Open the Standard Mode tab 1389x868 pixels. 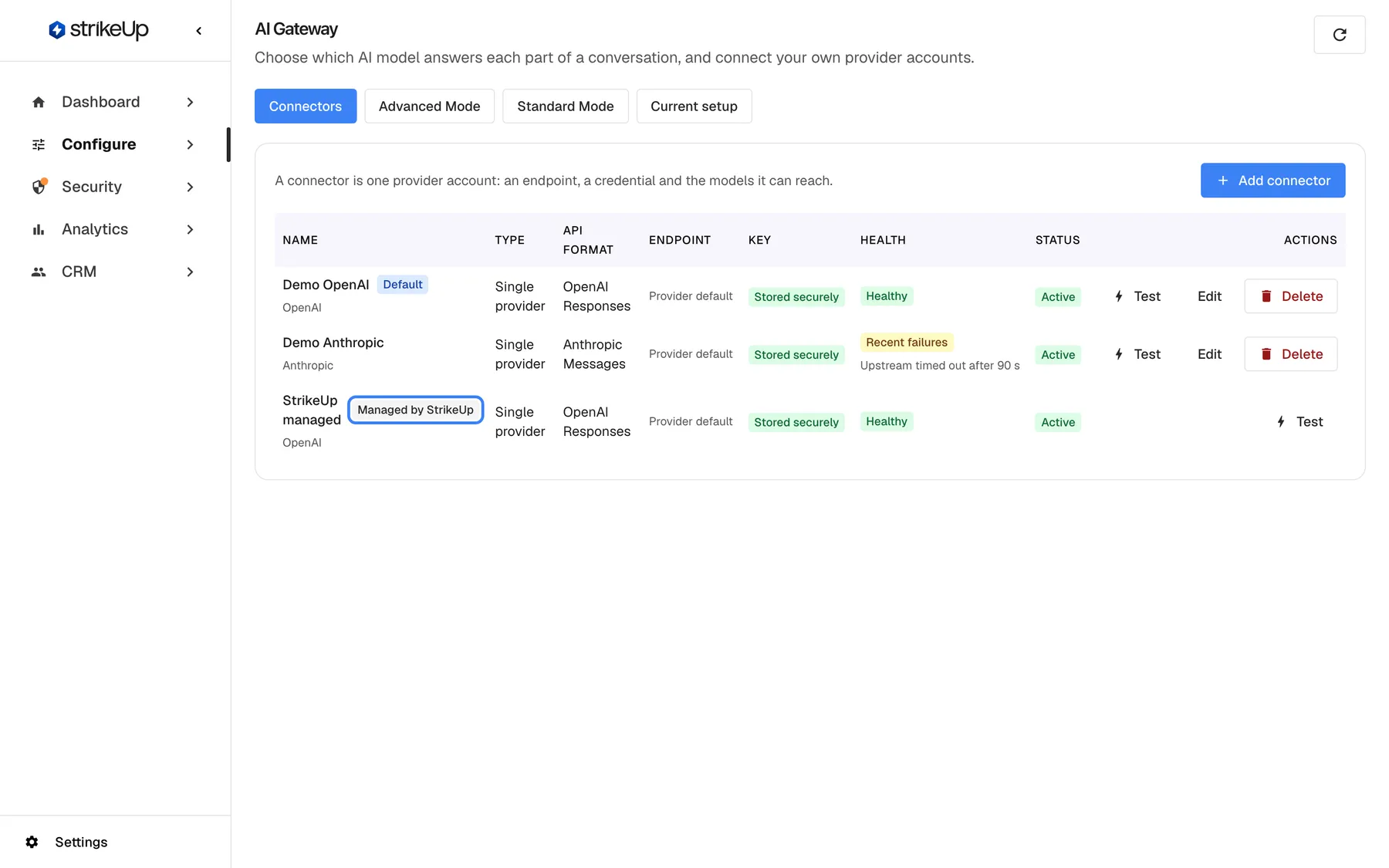point(566,106)
